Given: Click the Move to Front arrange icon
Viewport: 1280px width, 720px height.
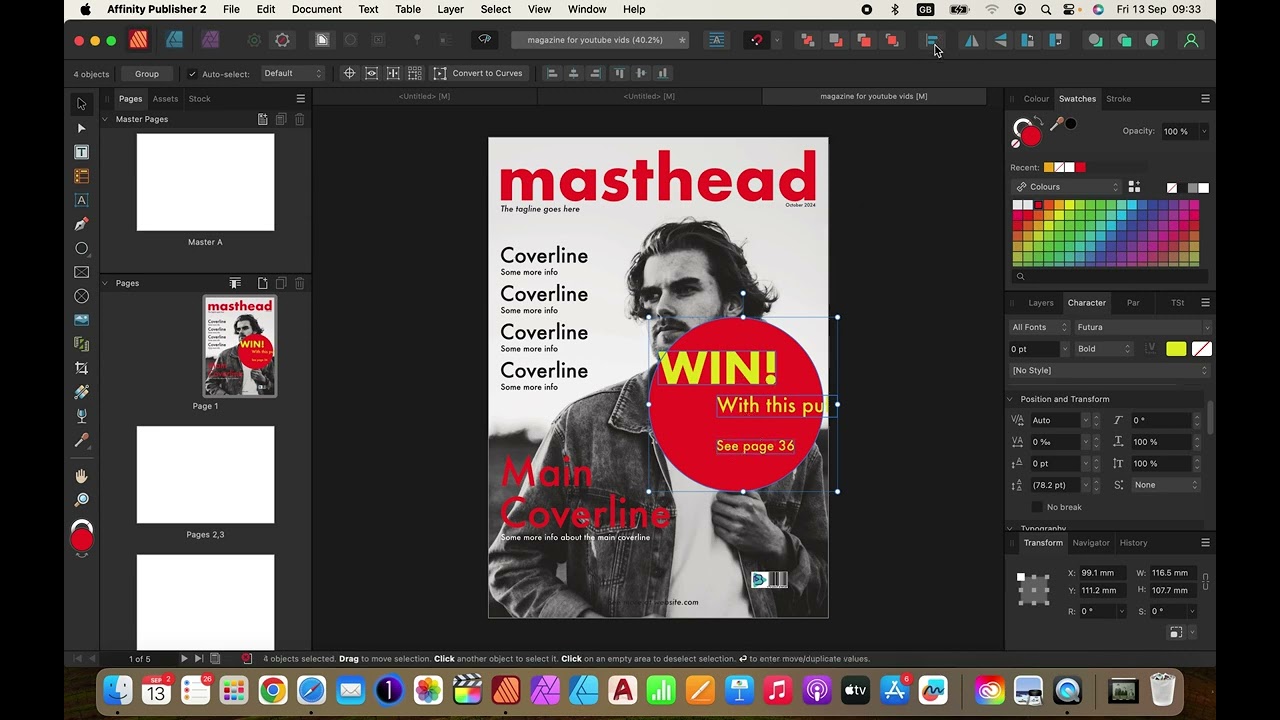Looking at the screenshot, I should tap(892, 40).
